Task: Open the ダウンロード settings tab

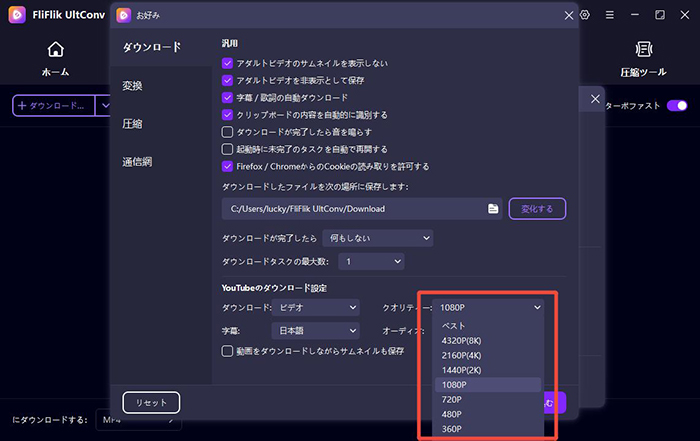Action: [161, 47]
